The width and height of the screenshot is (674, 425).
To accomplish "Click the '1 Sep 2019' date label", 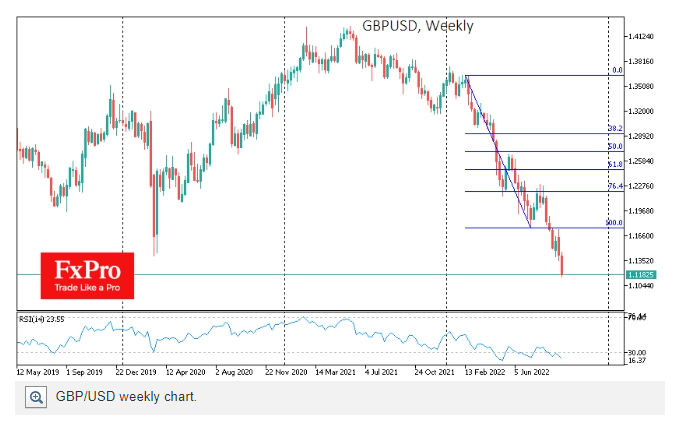I will click(x=84, y=372).
